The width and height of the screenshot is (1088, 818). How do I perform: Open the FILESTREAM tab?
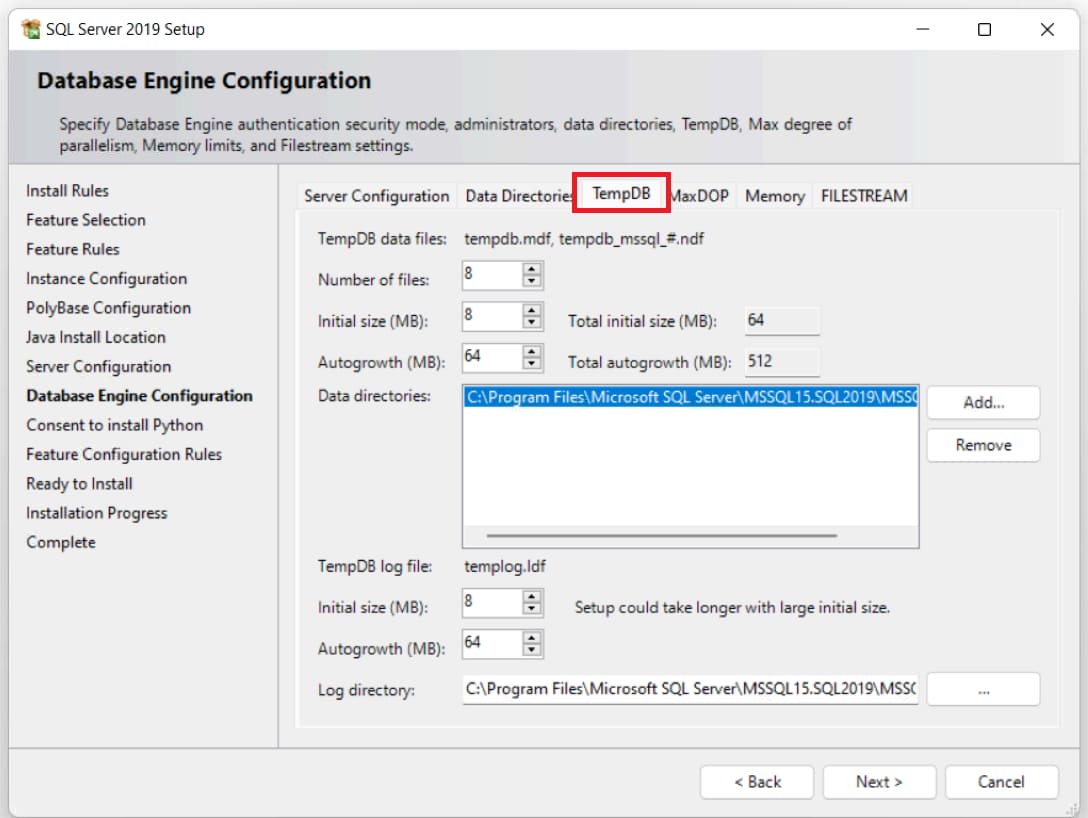pos(864,196)
